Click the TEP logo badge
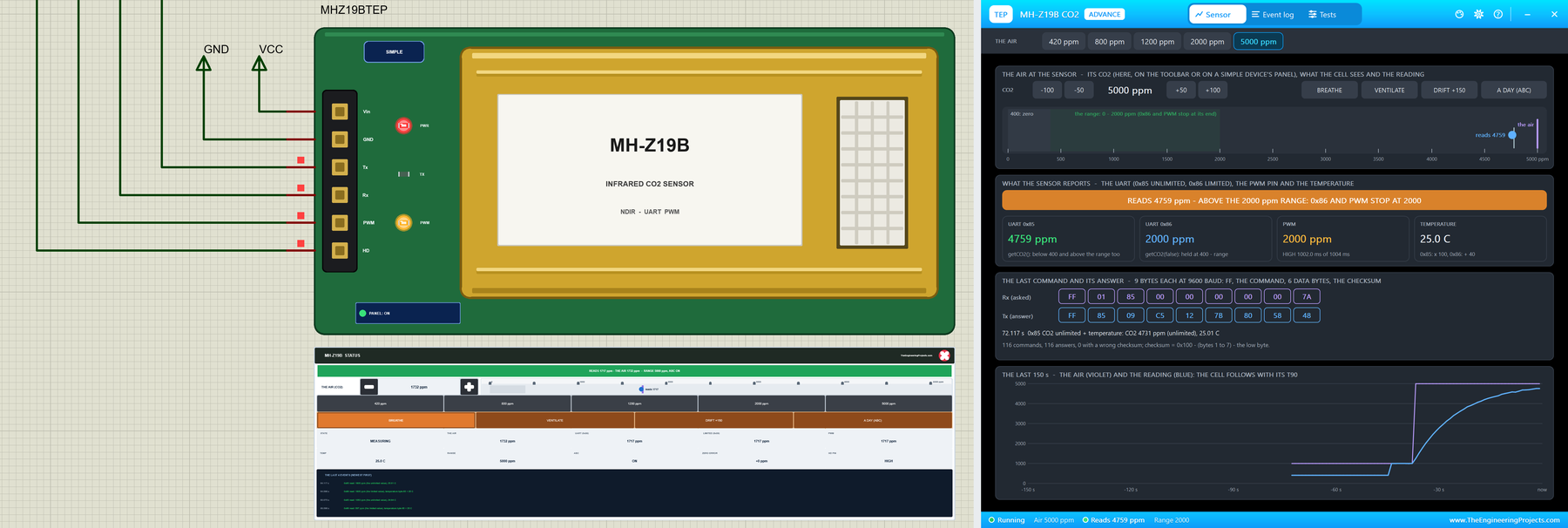The image size is (1568, 528). coord(1001,14)
